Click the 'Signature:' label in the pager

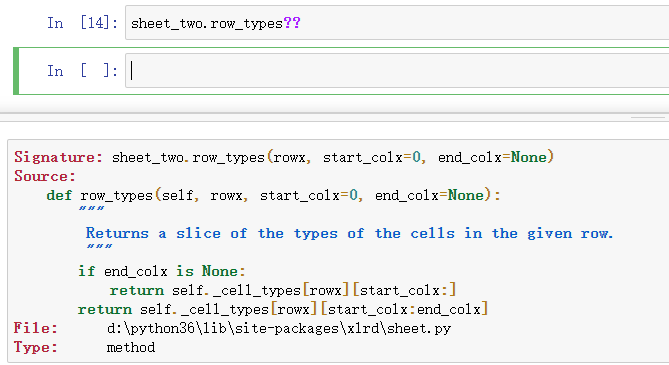[58, 158]
